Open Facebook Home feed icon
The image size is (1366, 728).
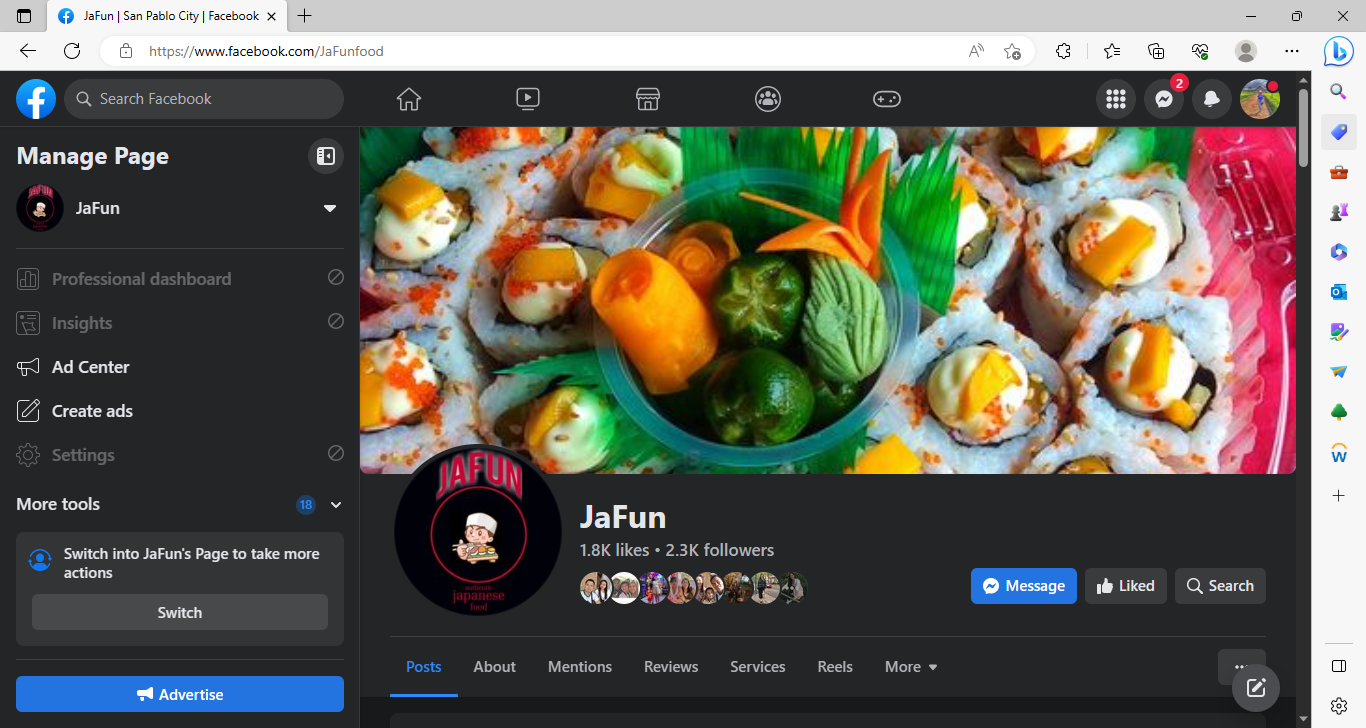click(409, 99)
